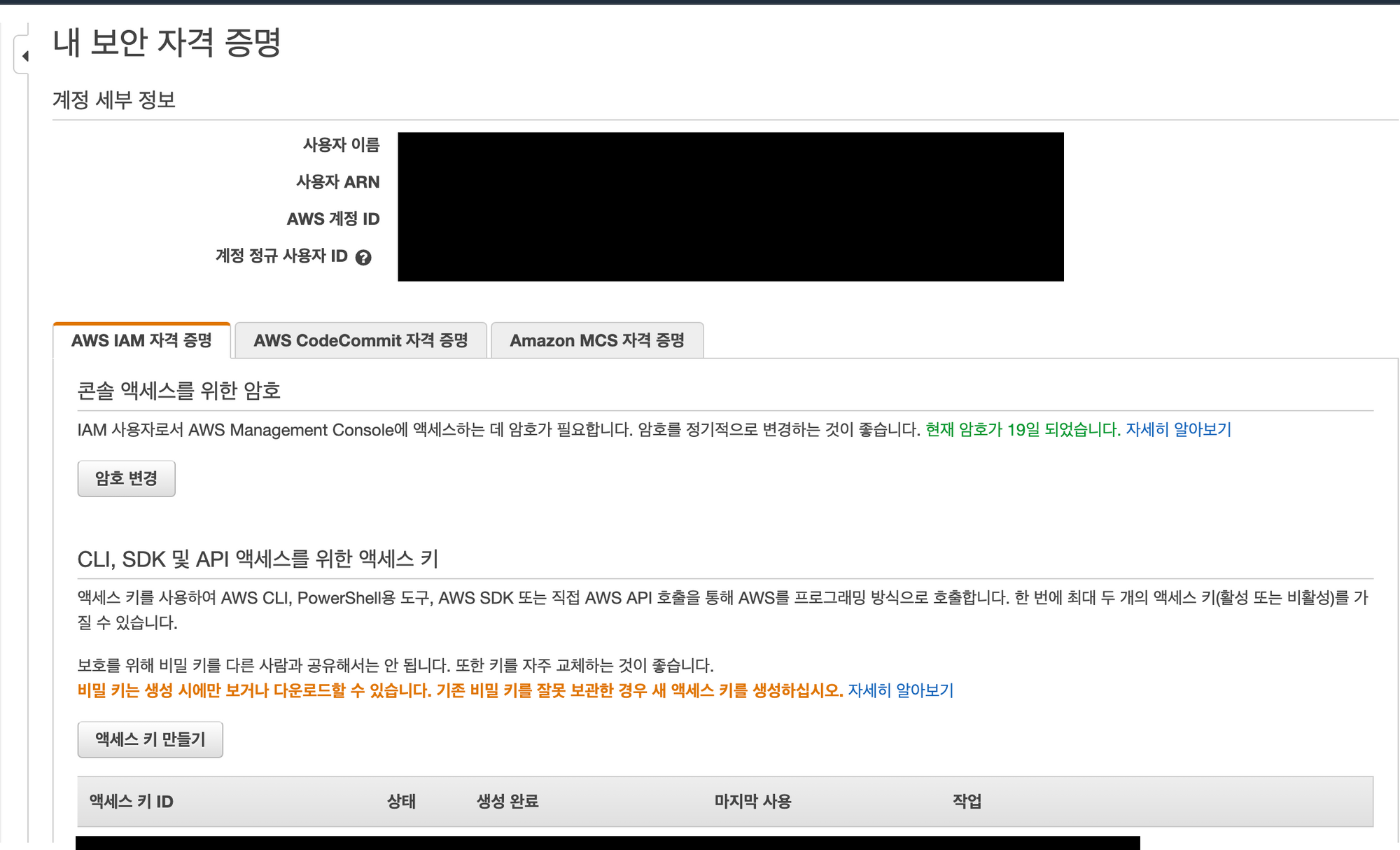Open the AWS CodeCommit 자격 증명 tab
The width and height of the screenshot is (1400, 850).
tap(360, 341)
